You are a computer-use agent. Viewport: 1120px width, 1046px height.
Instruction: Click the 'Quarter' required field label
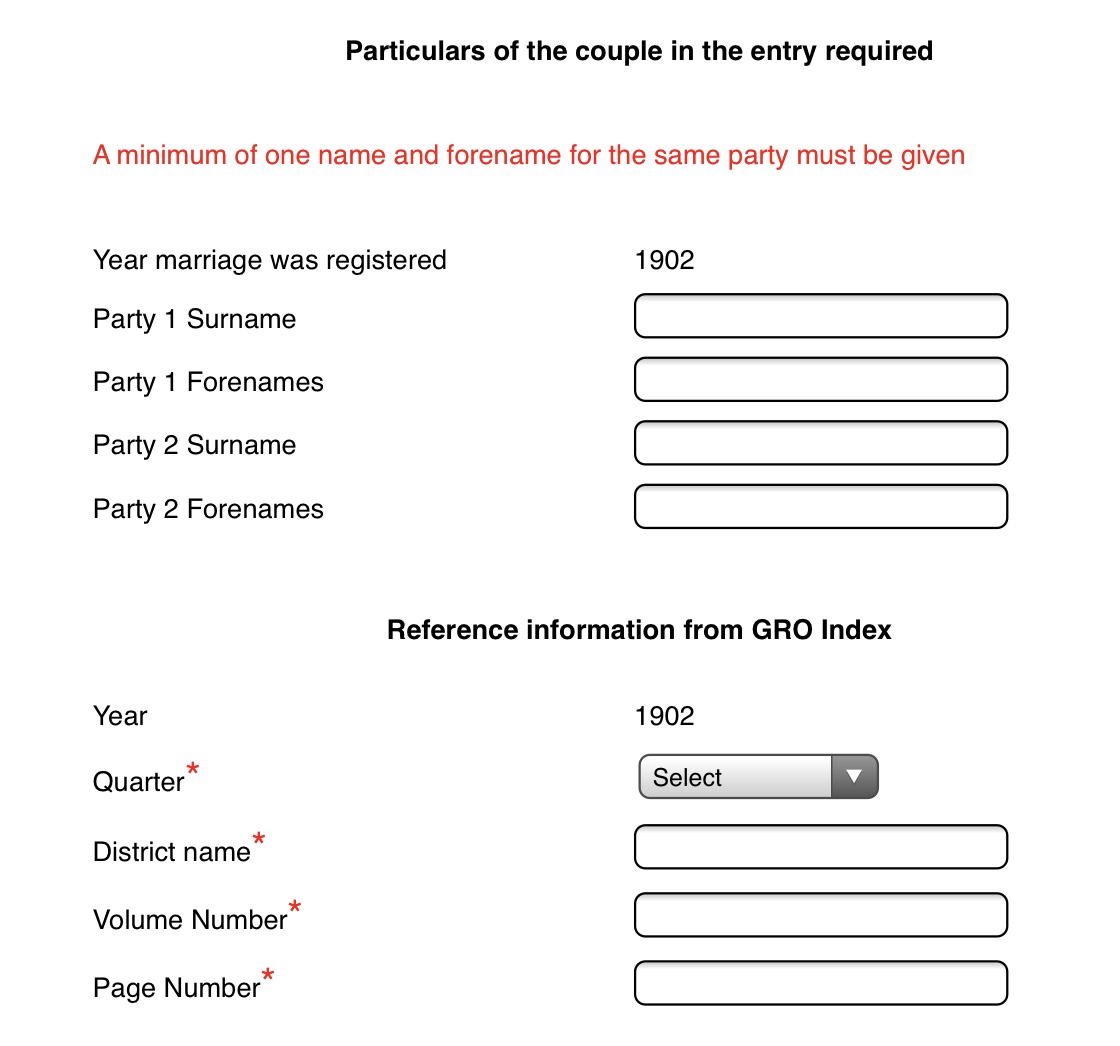(x=138, y=782)
